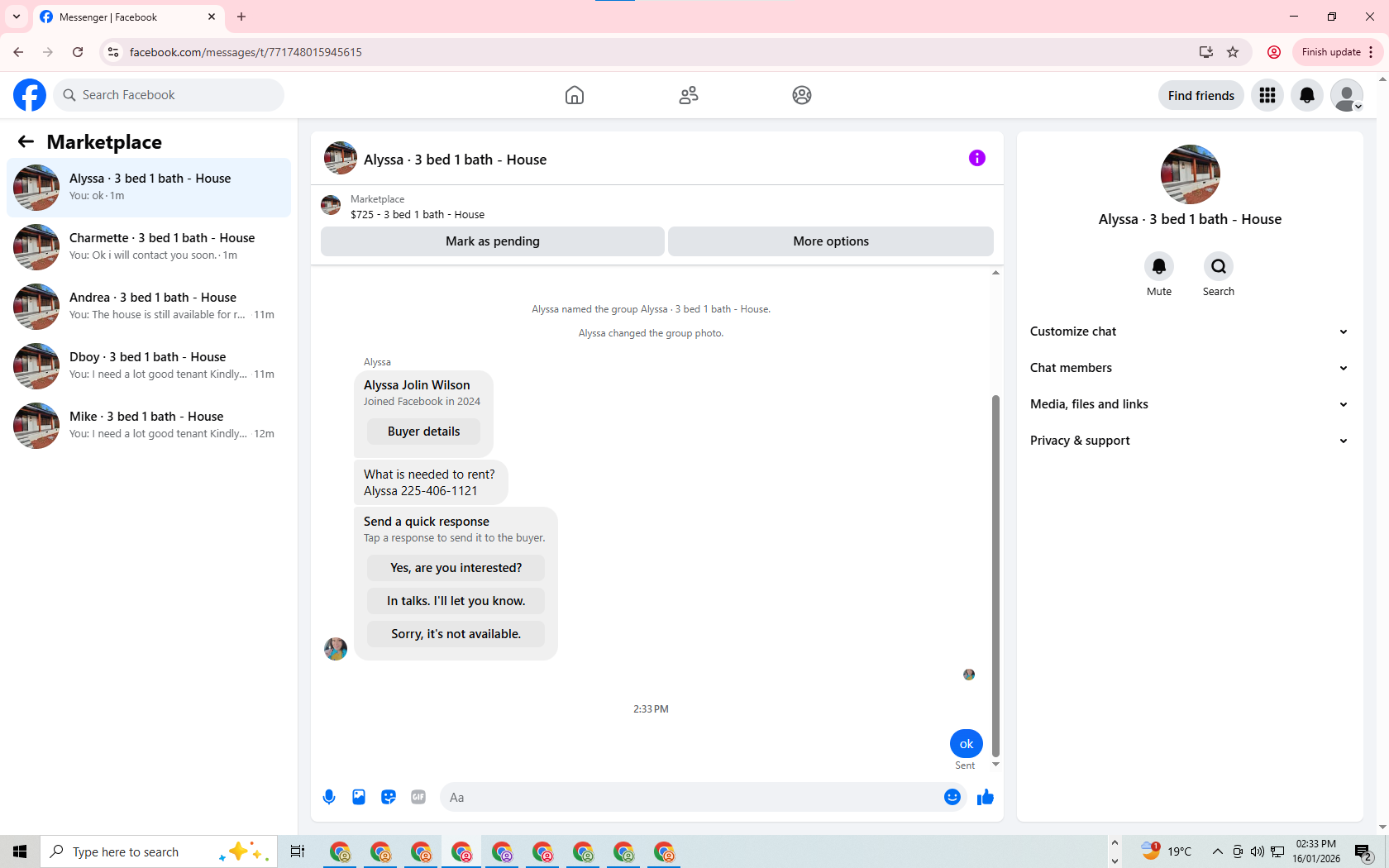1389x868 pixels.
Task: Send quick reply 'In talks. I'll let you know.'
Action: (456, 601)
